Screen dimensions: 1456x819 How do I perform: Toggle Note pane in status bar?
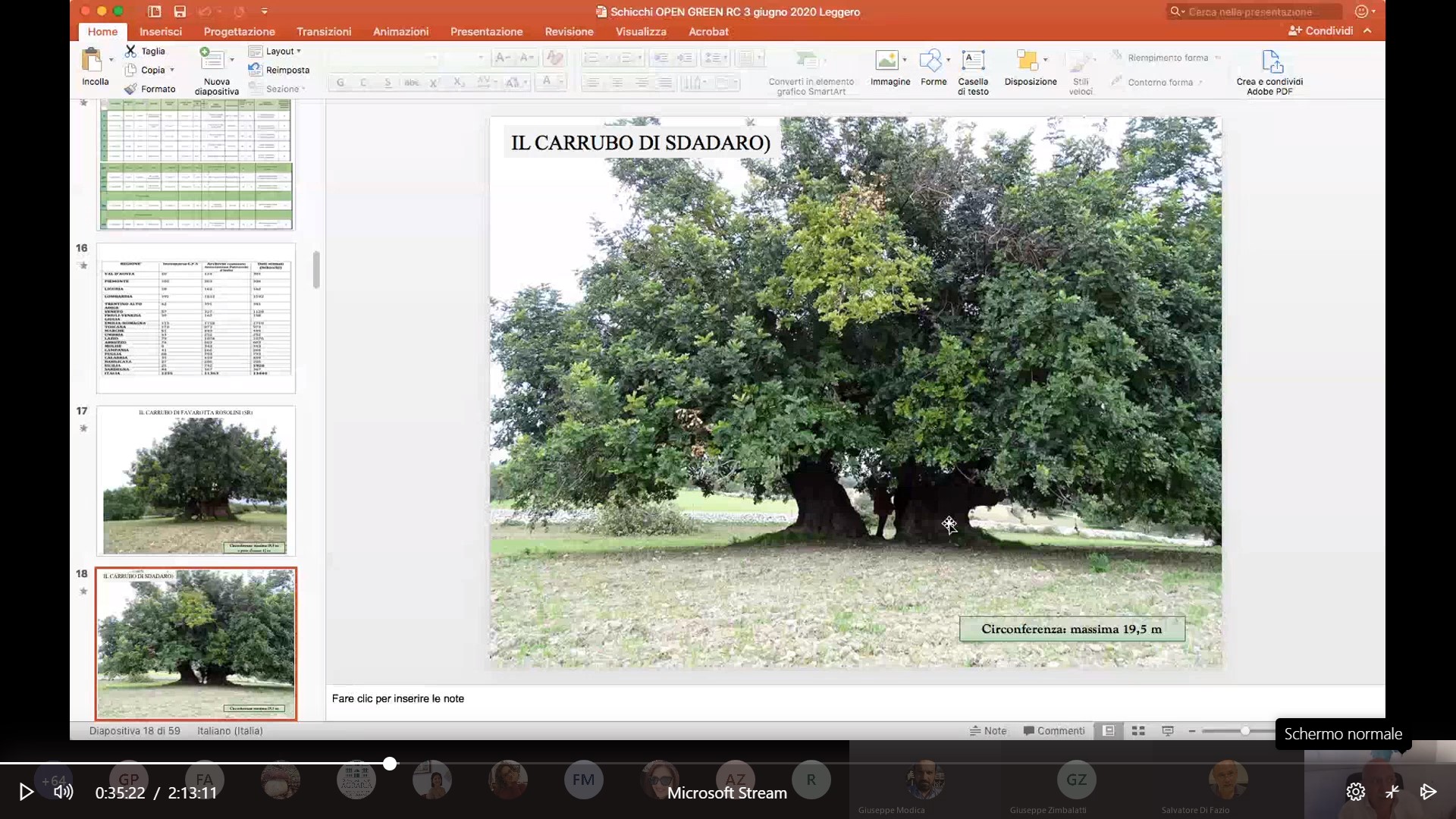[x=988, y=731]
